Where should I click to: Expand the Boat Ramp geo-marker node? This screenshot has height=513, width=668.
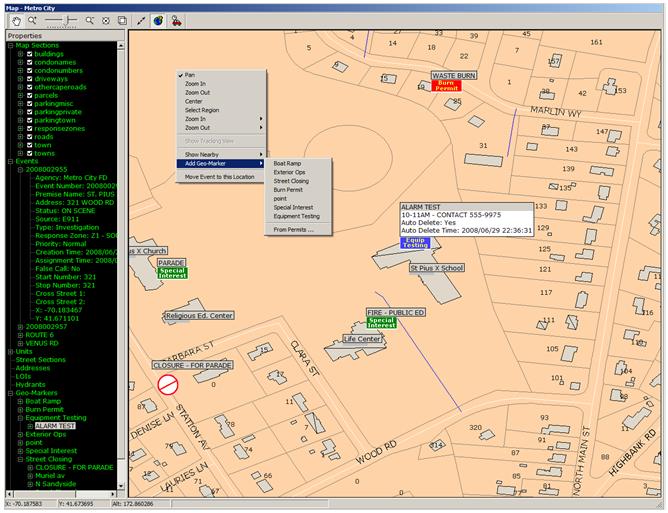[20, 401]
